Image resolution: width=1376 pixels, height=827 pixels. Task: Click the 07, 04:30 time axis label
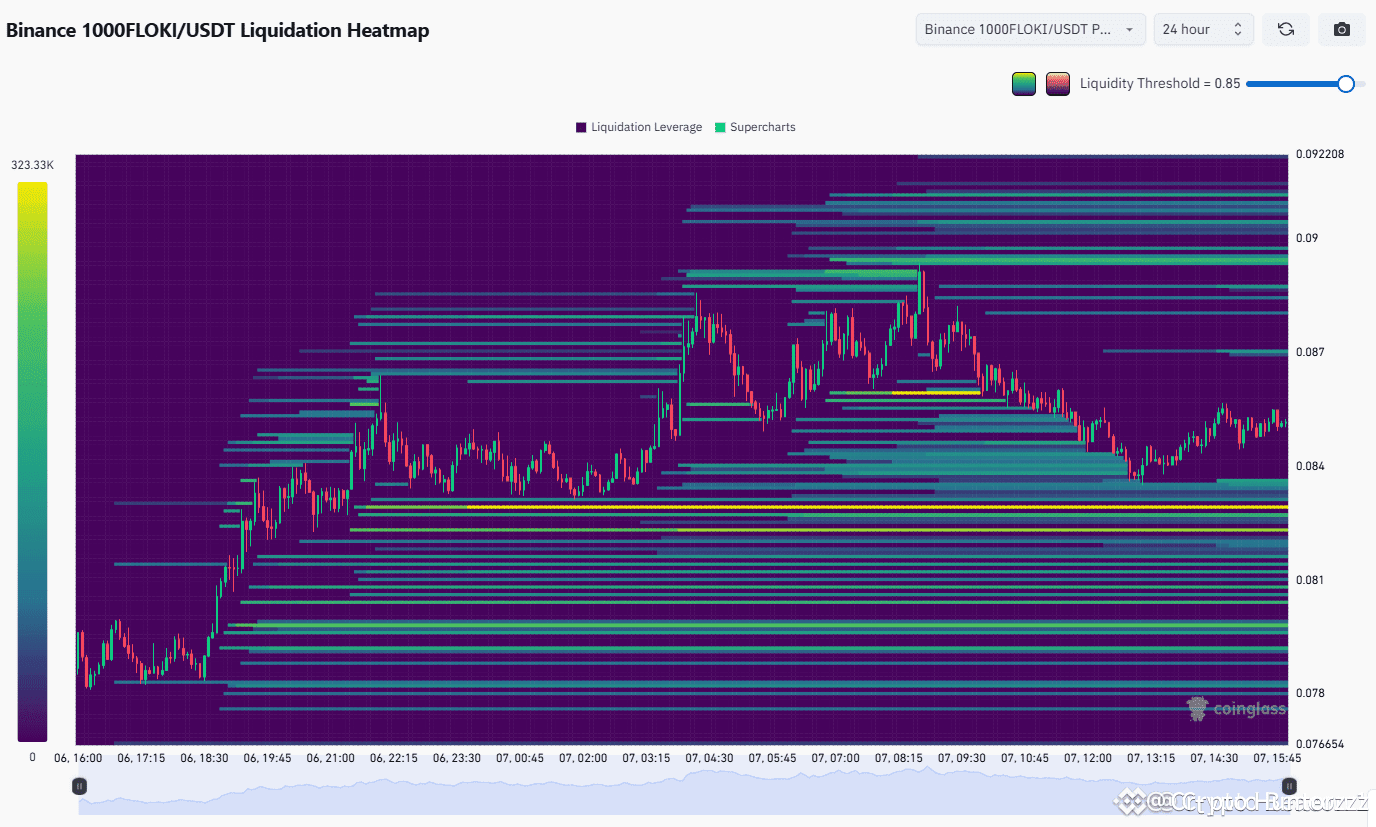(709, 758)
